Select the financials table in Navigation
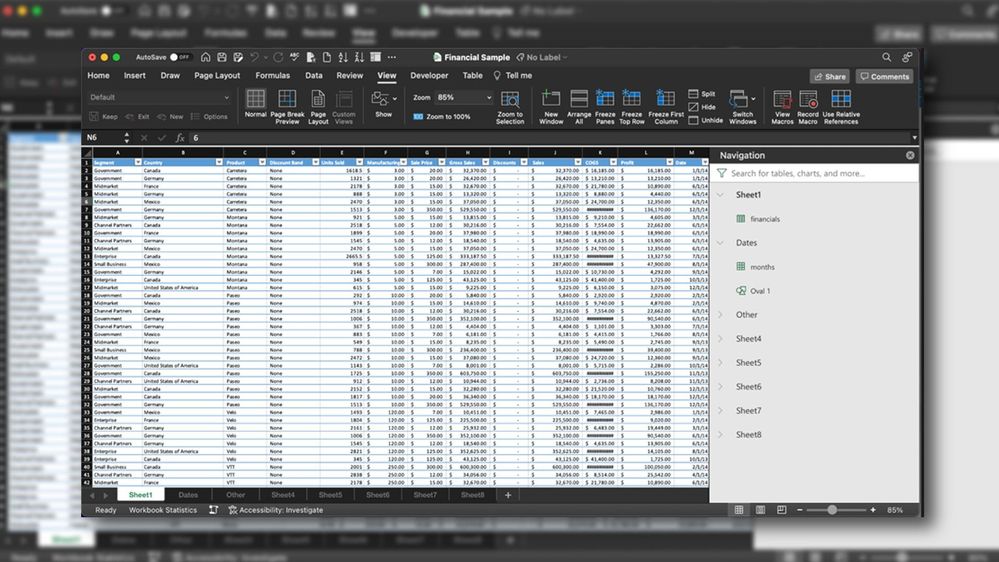This screenshot has width=999, height=562. (x=758, y=219)
